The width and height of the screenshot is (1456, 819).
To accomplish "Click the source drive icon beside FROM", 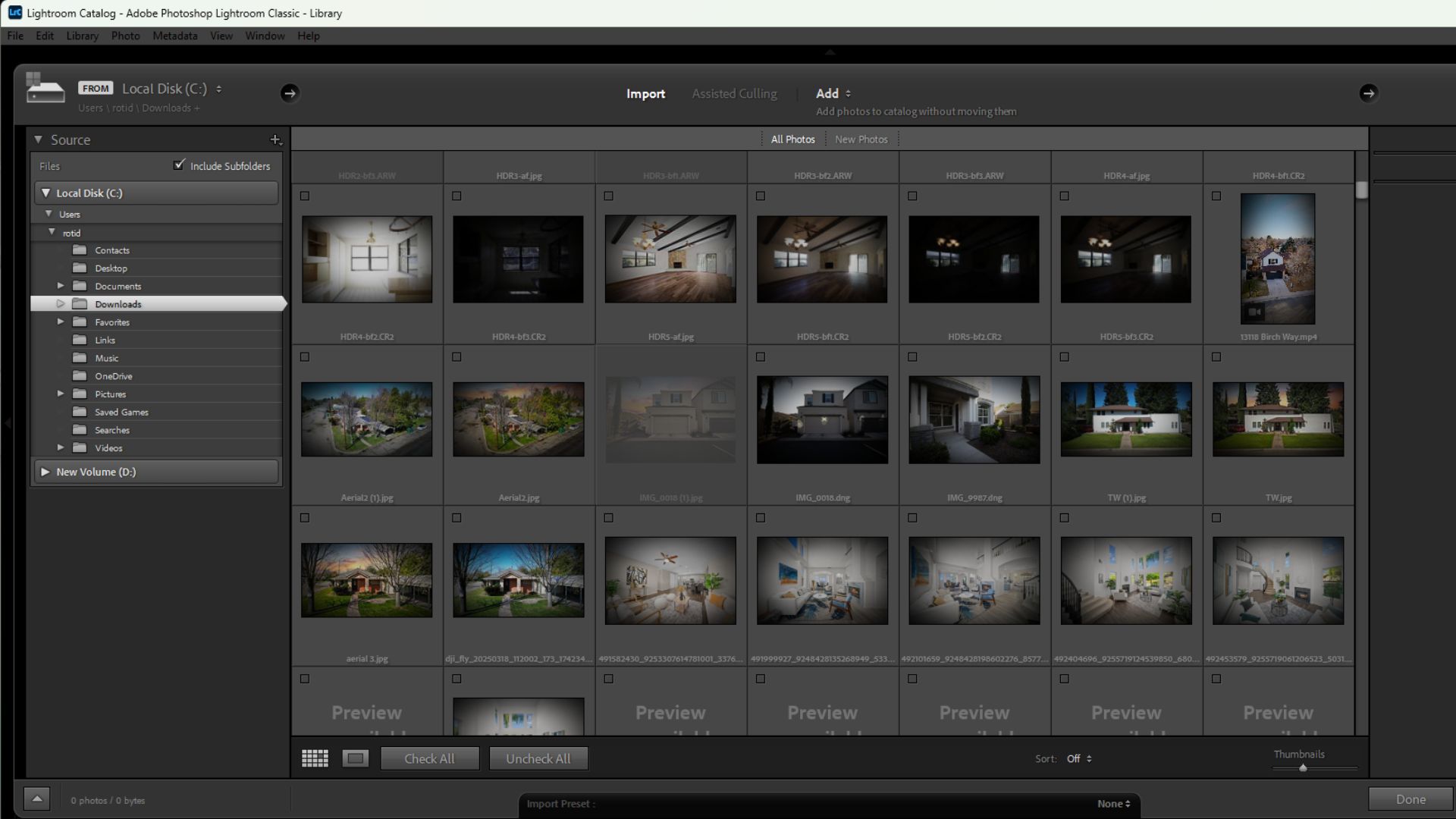I will pos(45,88).
